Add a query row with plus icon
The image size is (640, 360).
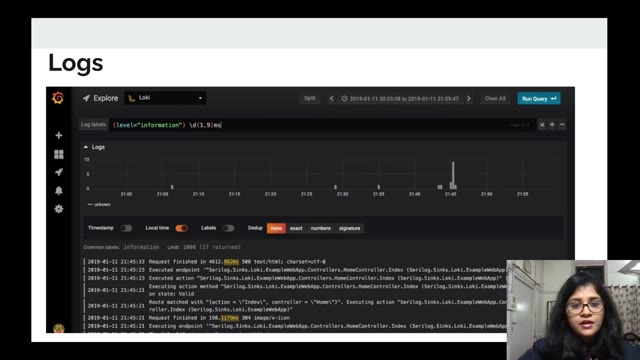point(552,125)
